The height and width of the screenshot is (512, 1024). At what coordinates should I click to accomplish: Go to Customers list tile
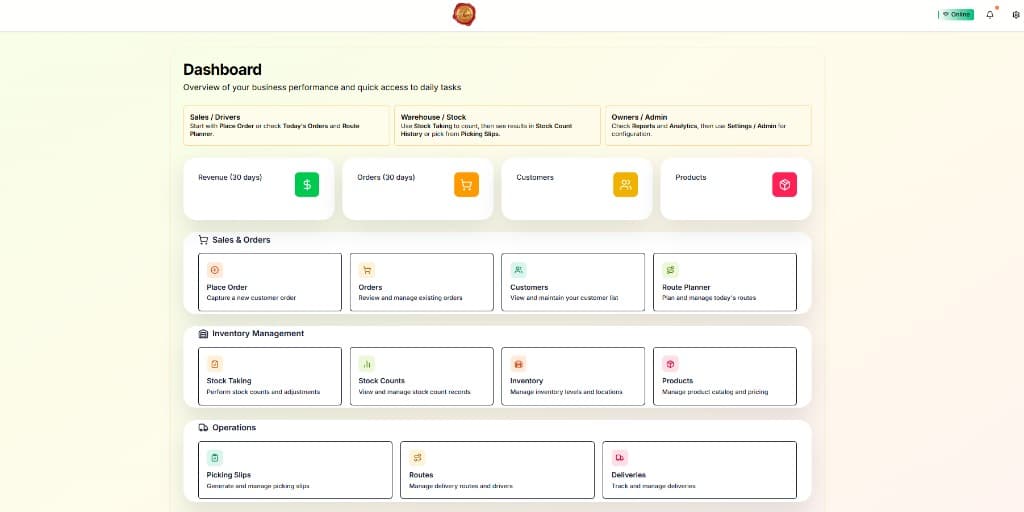coord(572,282)
